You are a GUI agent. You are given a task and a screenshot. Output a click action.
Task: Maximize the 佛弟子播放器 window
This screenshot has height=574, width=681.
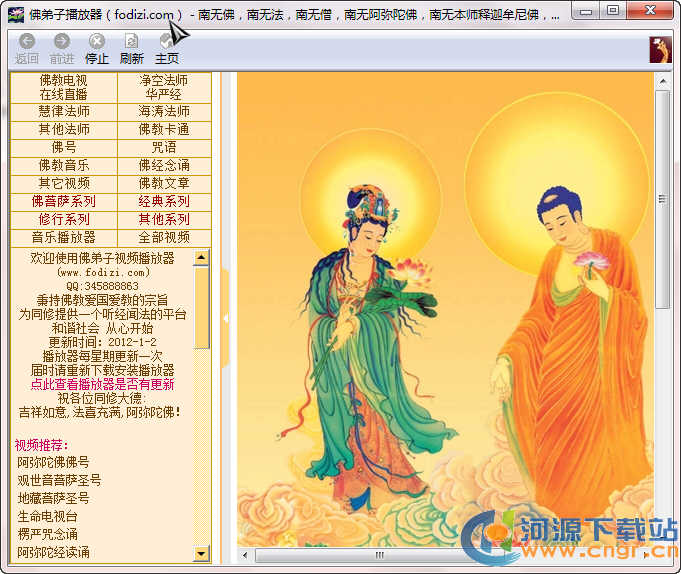613,11
